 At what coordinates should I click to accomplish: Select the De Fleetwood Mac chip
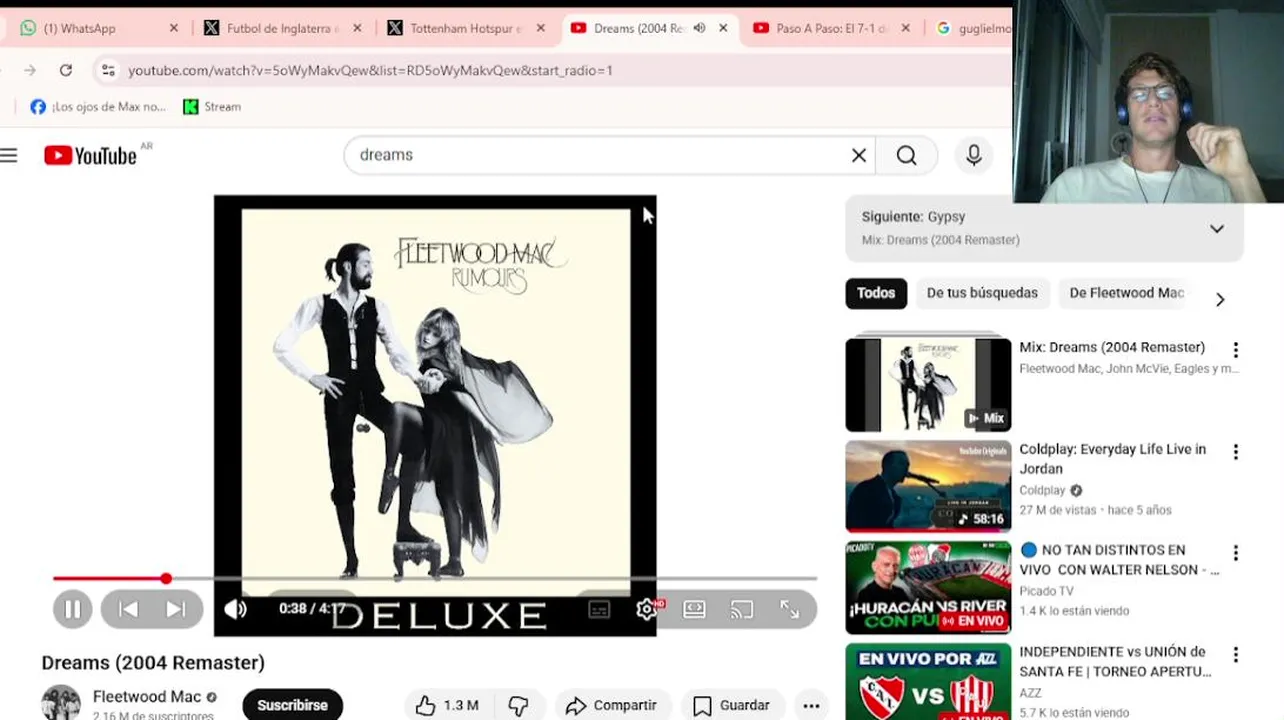click(x=1126, y=293)
